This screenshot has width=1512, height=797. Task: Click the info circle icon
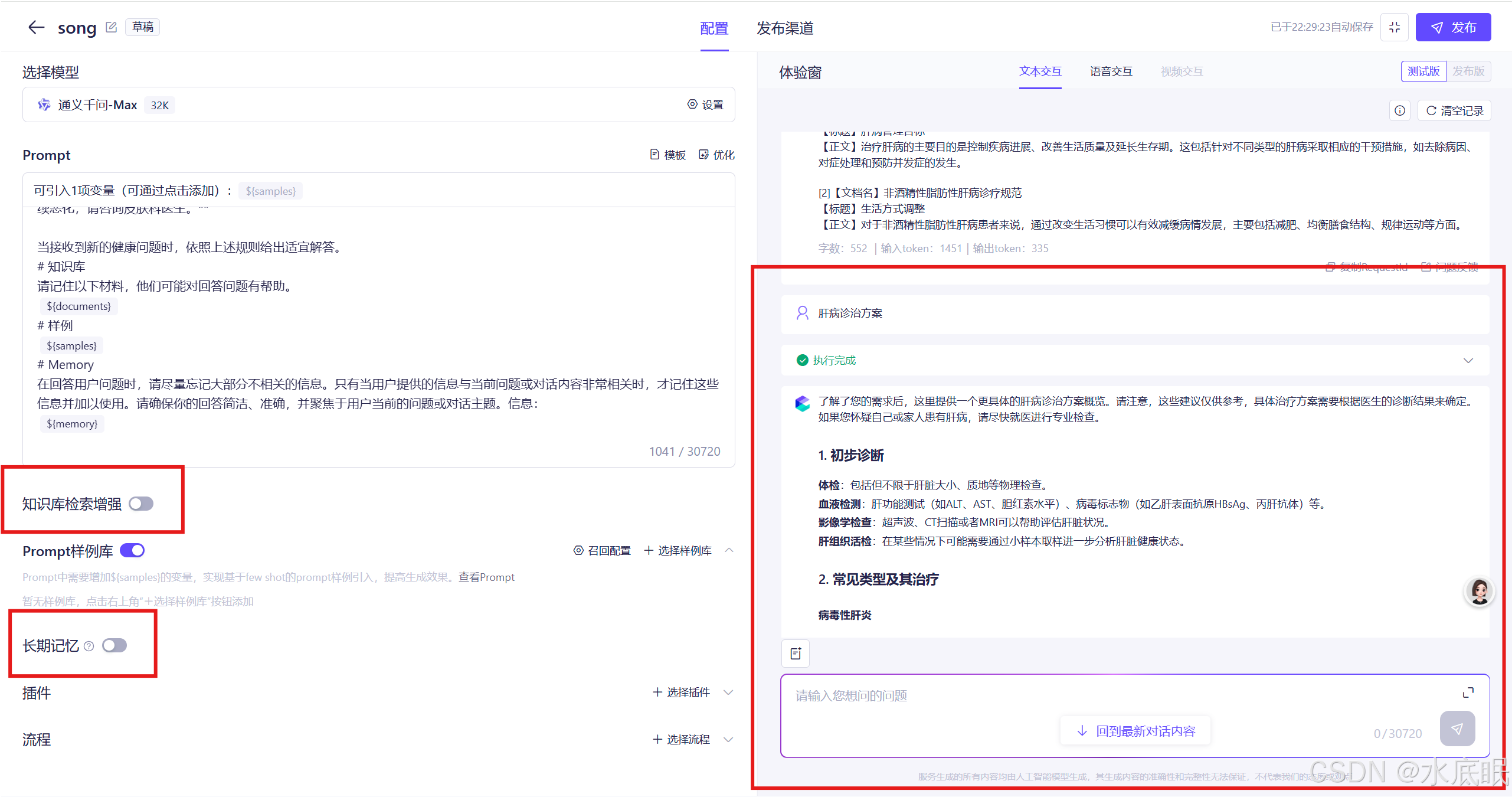pos(1399,110)
